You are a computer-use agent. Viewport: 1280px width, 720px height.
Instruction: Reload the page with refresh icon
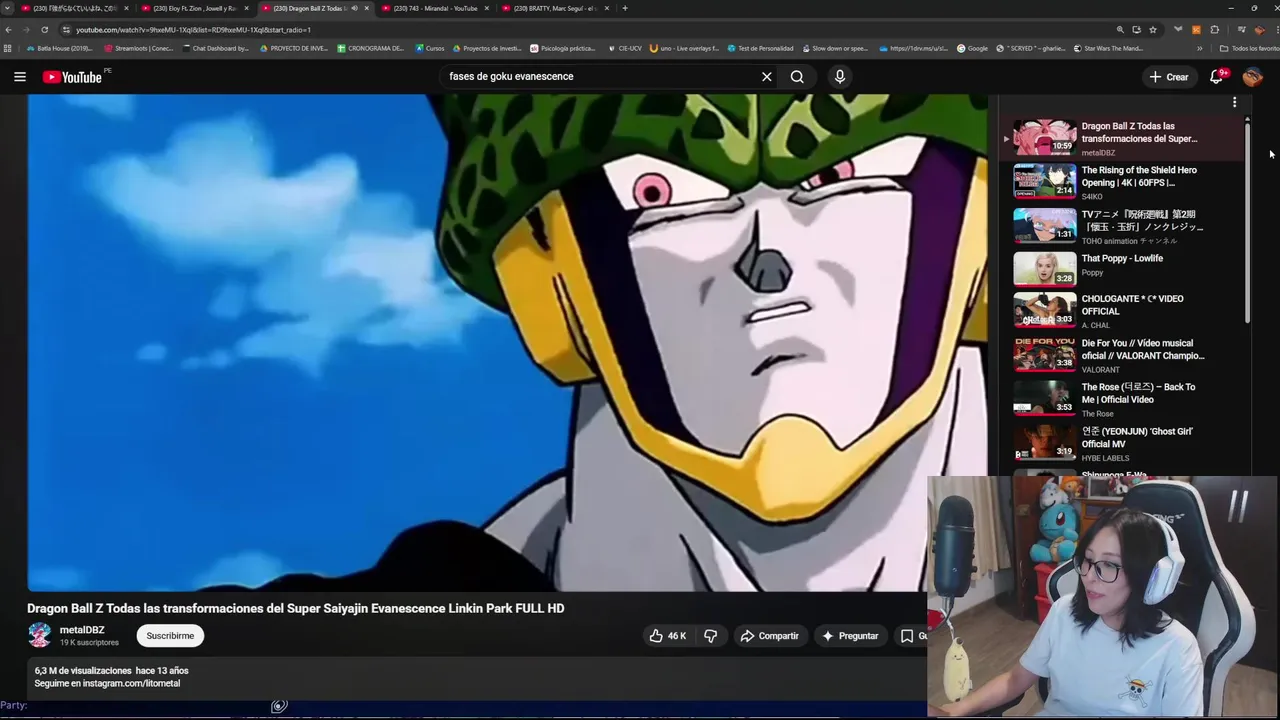pyautogui.click(x=44, y=30)
